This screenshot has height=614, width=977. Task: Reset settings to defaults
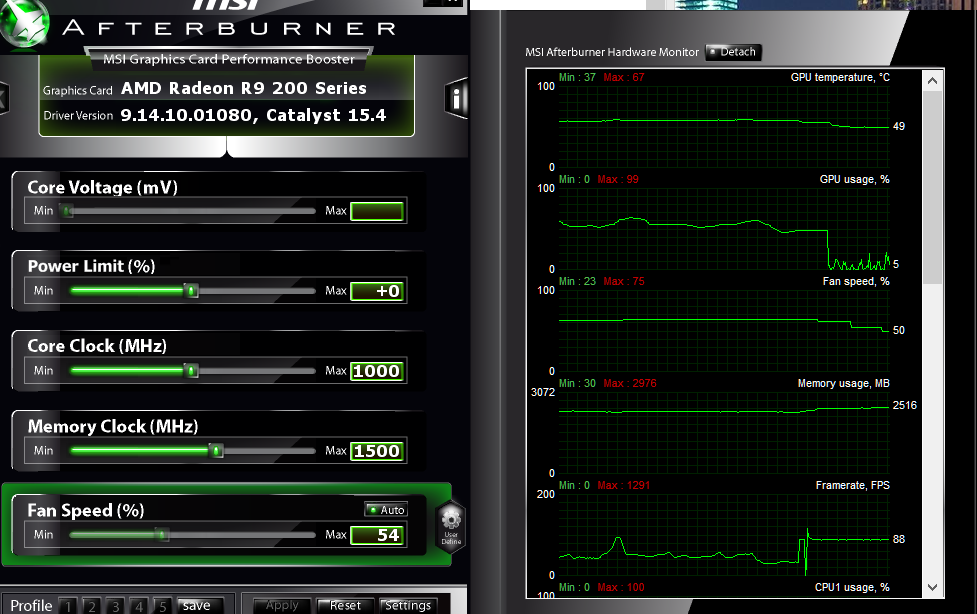click(x=345, y=605)
